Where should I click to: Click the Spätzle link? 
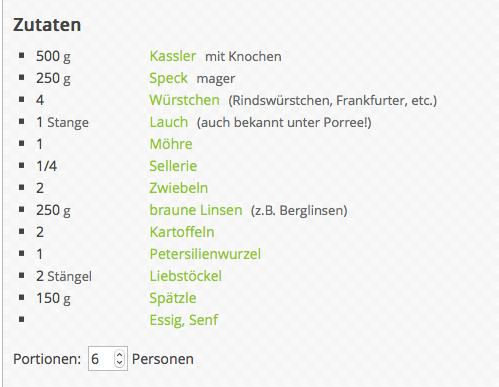tap(173, 299)
